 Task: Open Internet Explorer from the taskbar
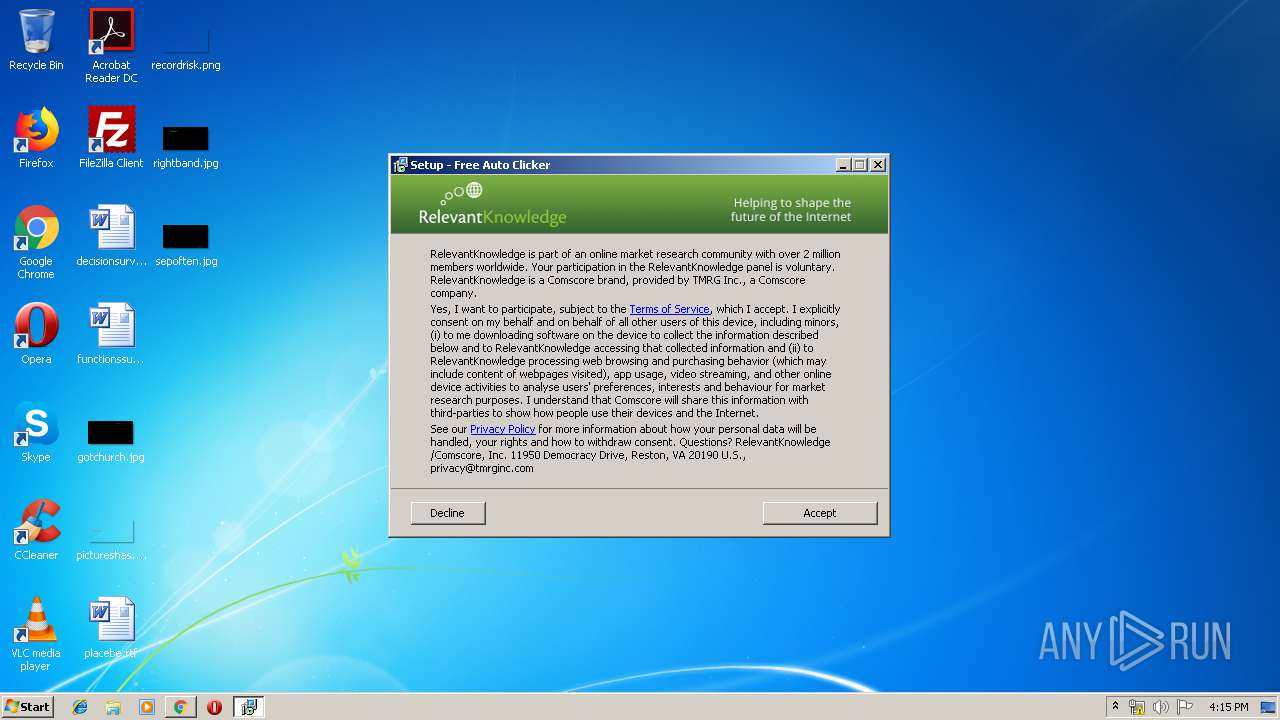80,707
